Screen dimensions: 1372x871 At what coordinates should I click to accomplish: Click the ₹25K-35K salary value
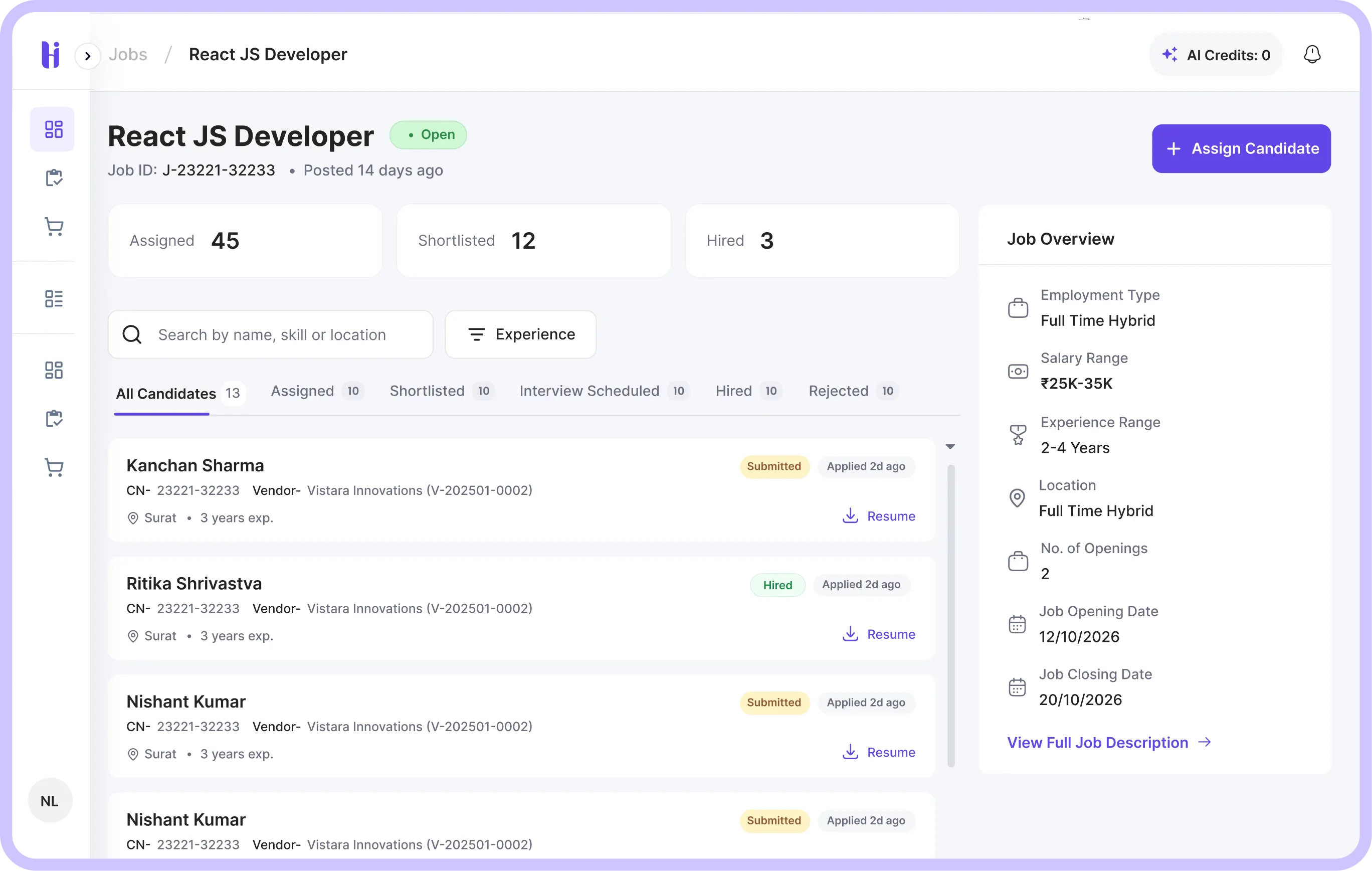point(1076,384)
